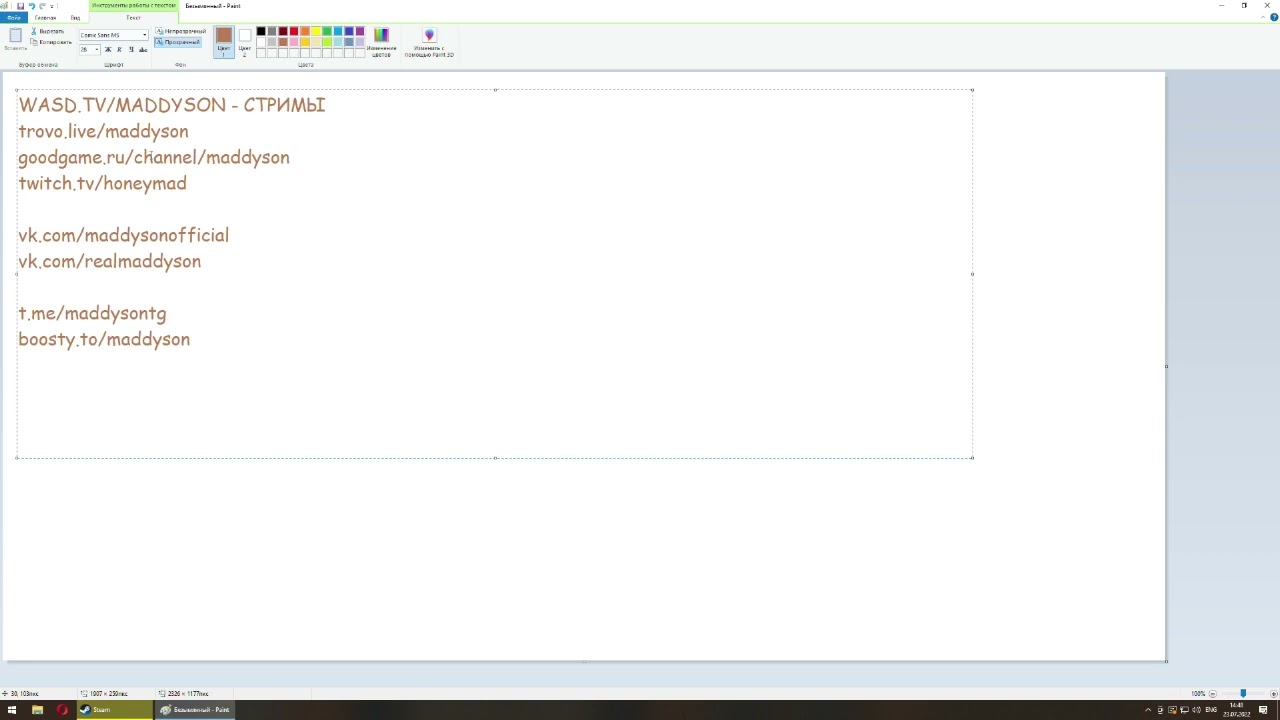Pick the orange palette color
This screenshot has width=1280, height=720.
pyautogui.click(x=305, y=32)
